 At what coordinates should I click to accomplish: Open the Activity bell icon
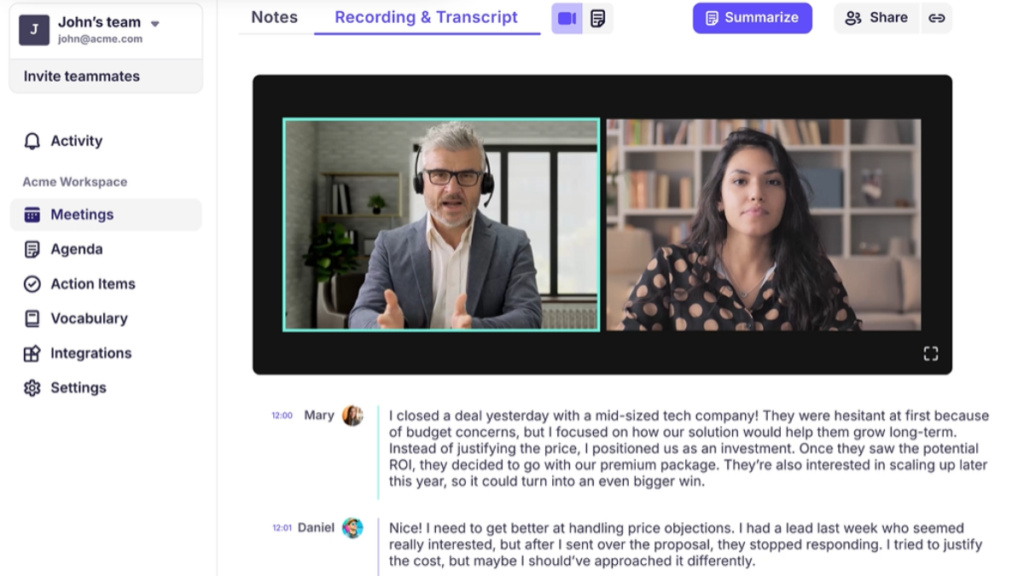[31, 141]
